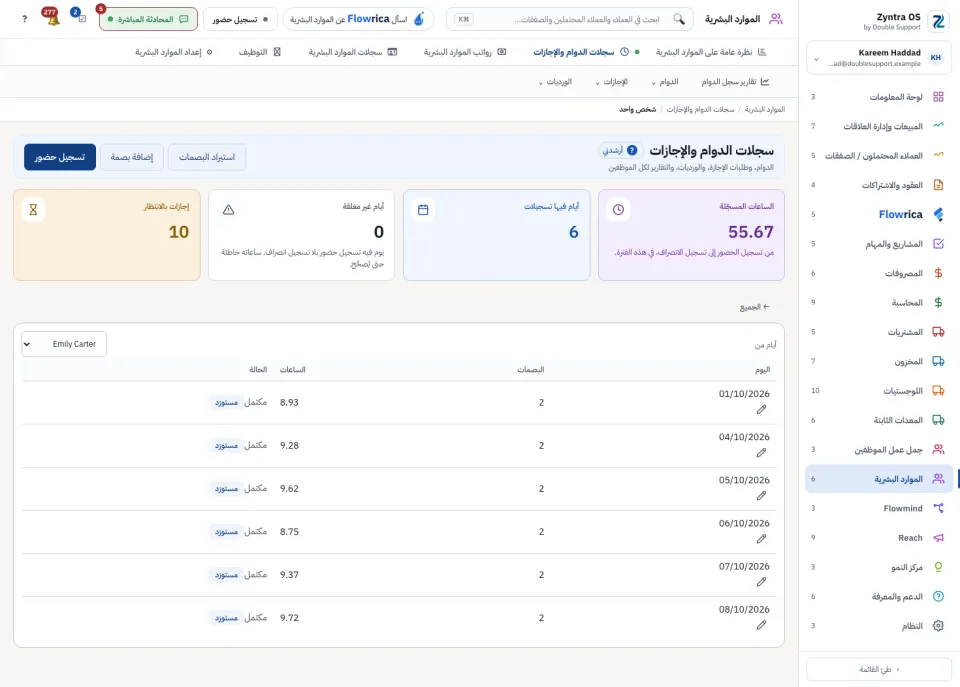Switch to نظرة عامة على الموارد البشرية tab
This screenshot has width=960, height=687.
[x=711, y=52]
